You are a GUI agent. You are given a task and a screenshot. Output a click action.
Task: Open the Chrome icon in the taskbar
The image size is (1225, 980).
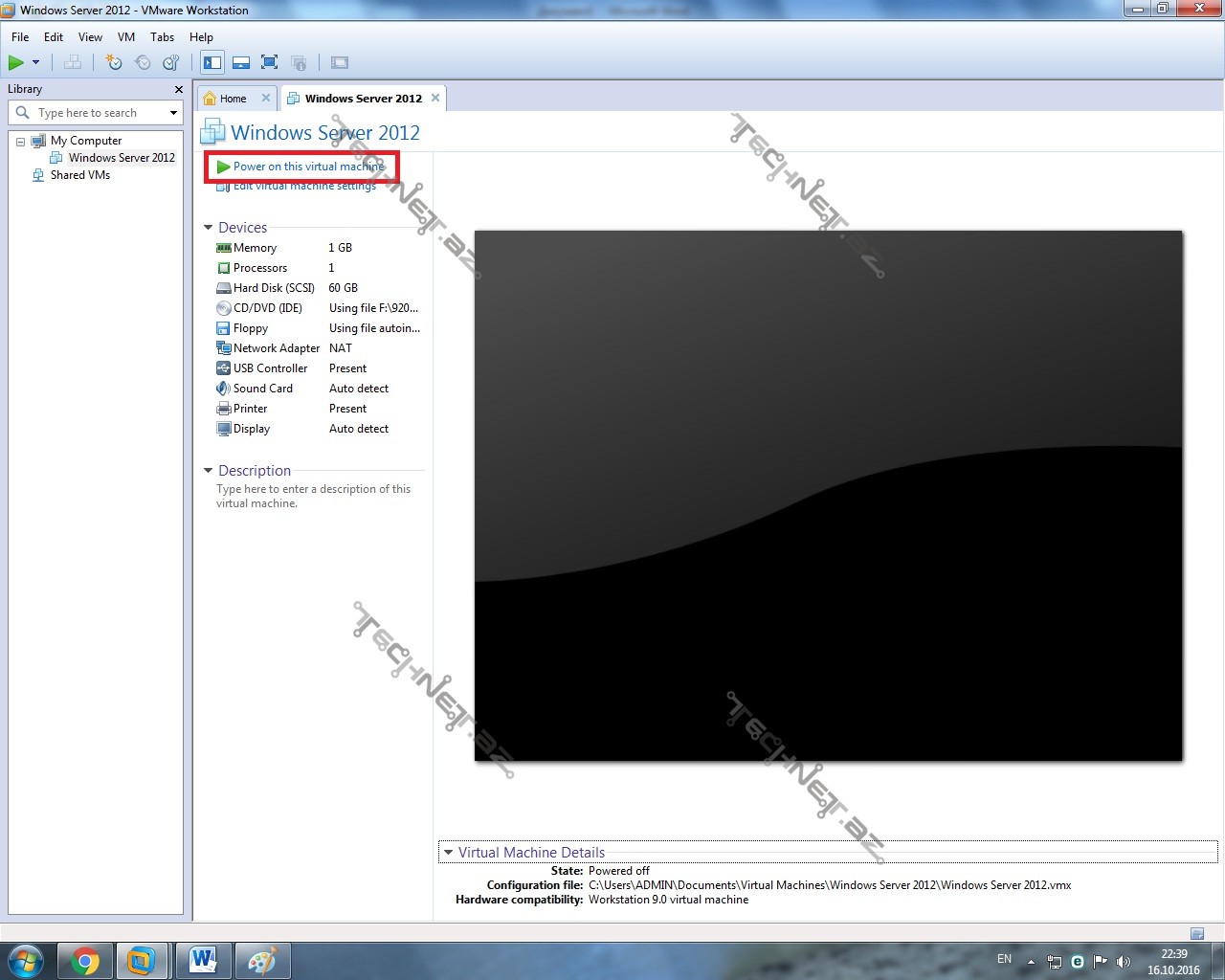click(x=85, y=961)
